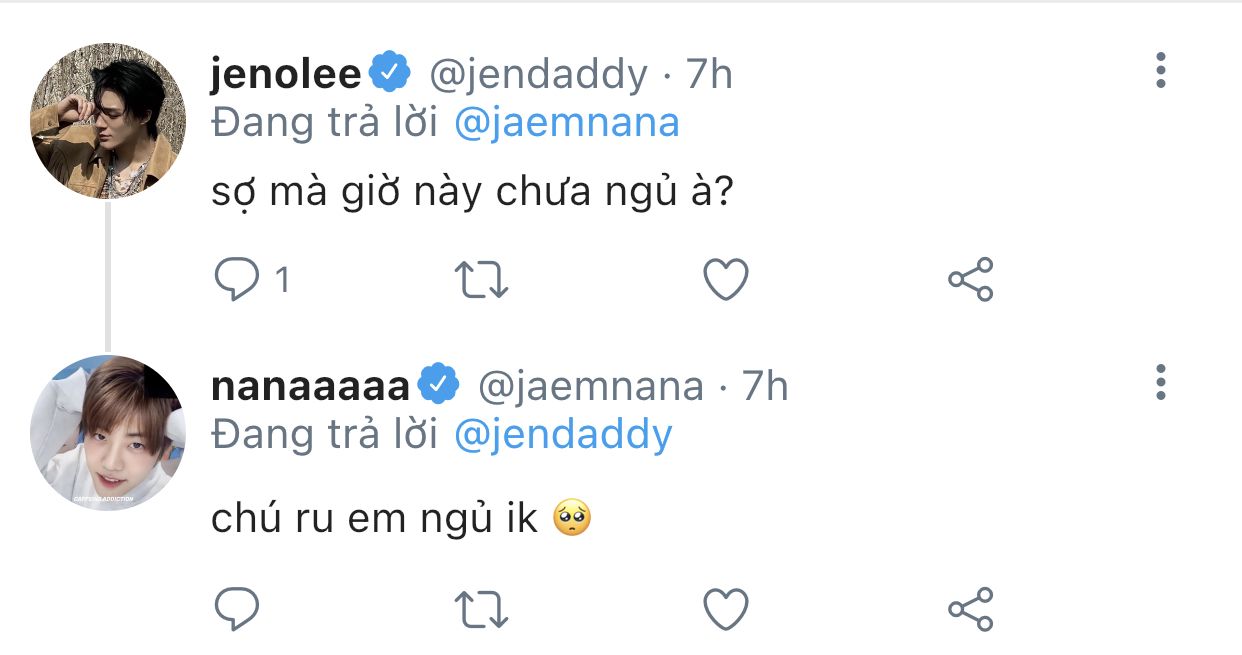Reply to nanaaaaa's tweet

click(237, 608)
